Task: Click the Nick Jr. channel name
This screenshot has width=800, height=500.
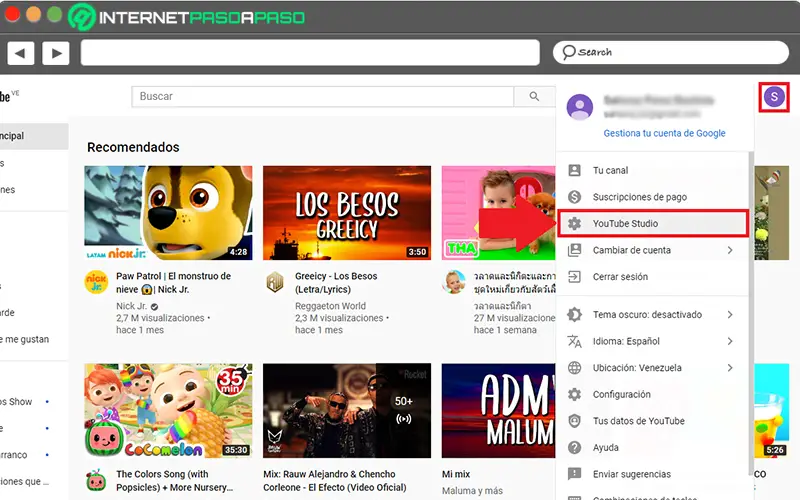Action: 131,306
